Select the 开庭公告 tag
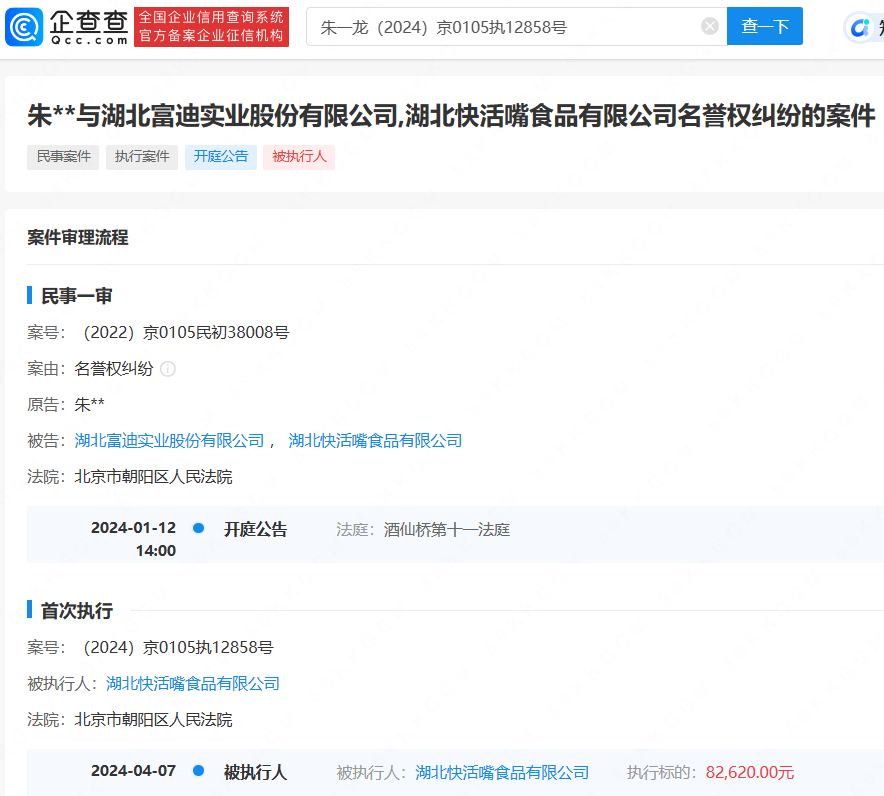 [221, 157]
